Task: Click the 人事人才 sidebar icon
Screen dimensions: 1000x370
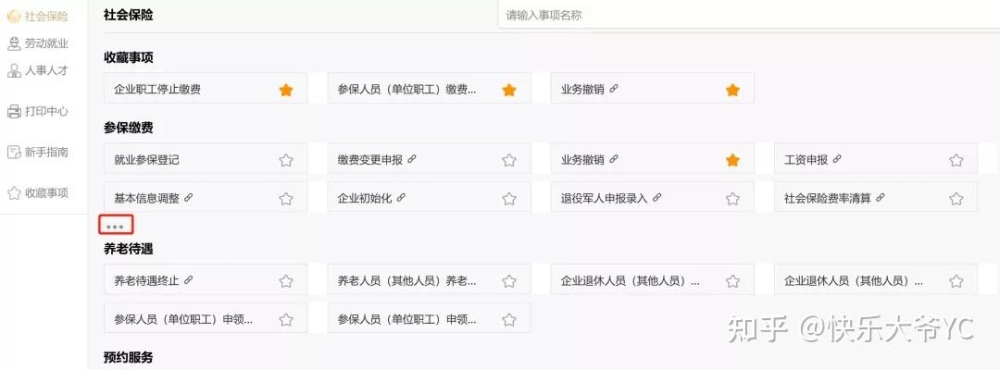Action: (14, 71)
